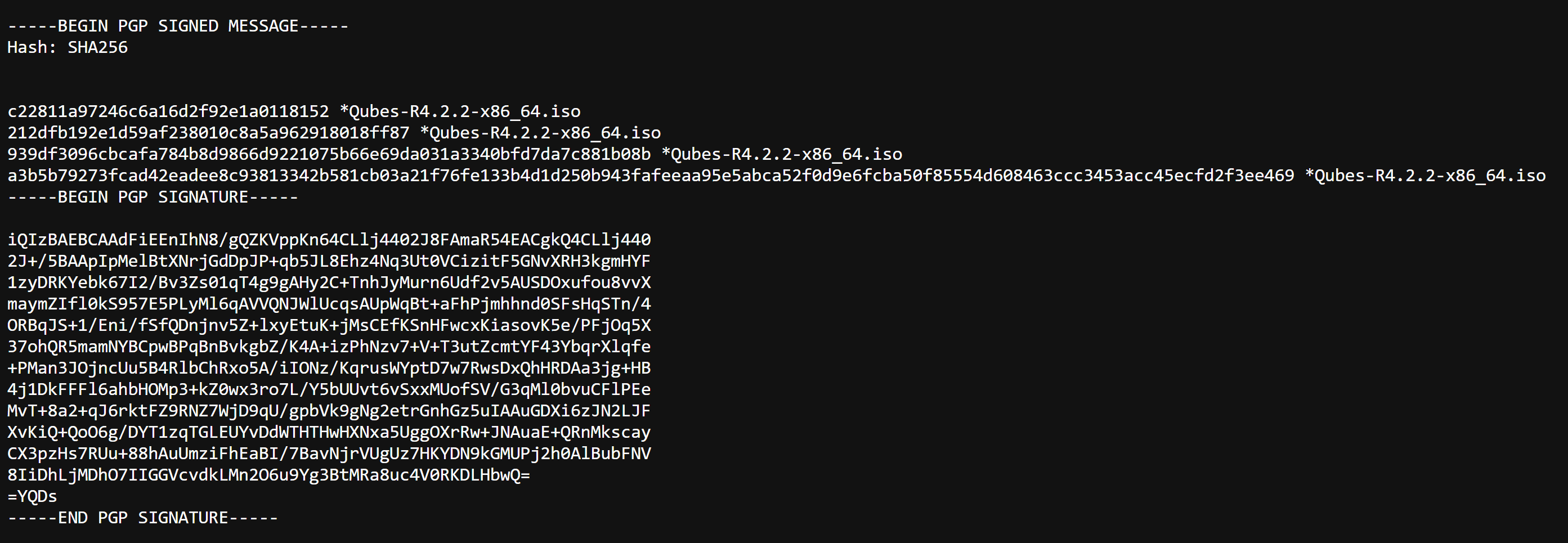
Task: Click the "=YQDs" checksum line
Action: coord(32,496)
